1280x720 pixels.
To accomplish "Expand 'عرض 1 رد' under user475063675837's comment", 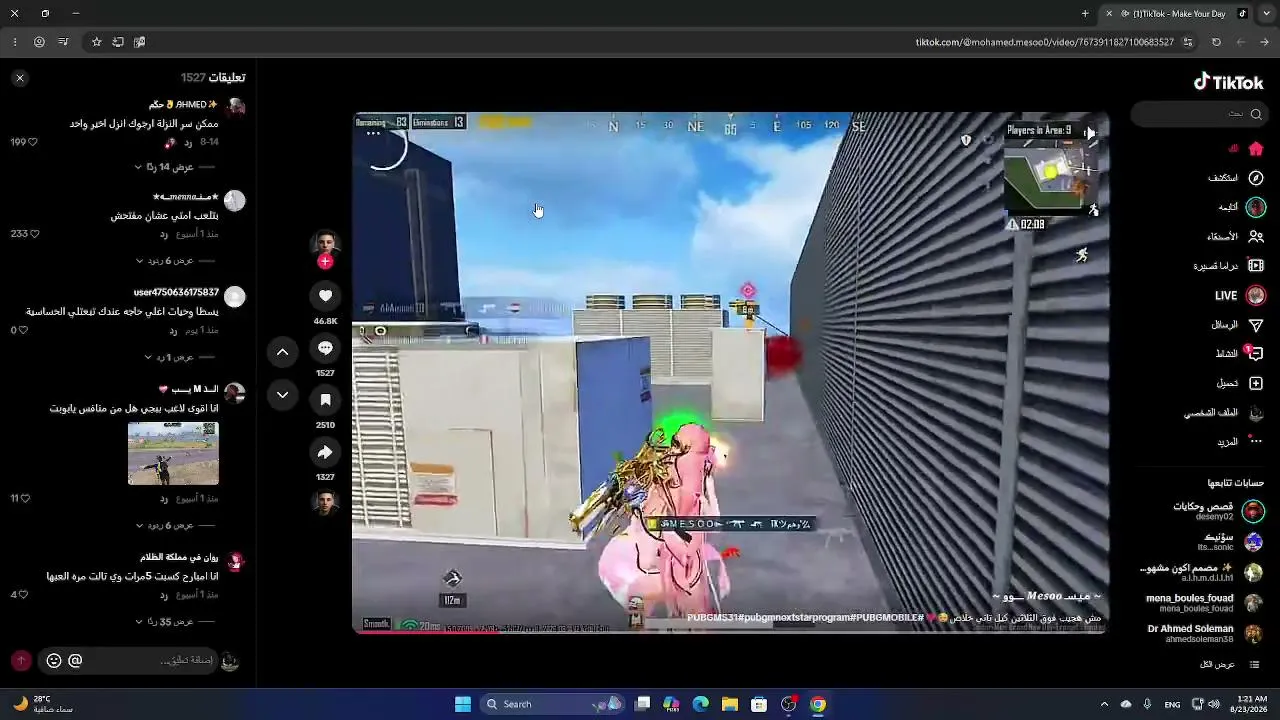I will point(168,357).
